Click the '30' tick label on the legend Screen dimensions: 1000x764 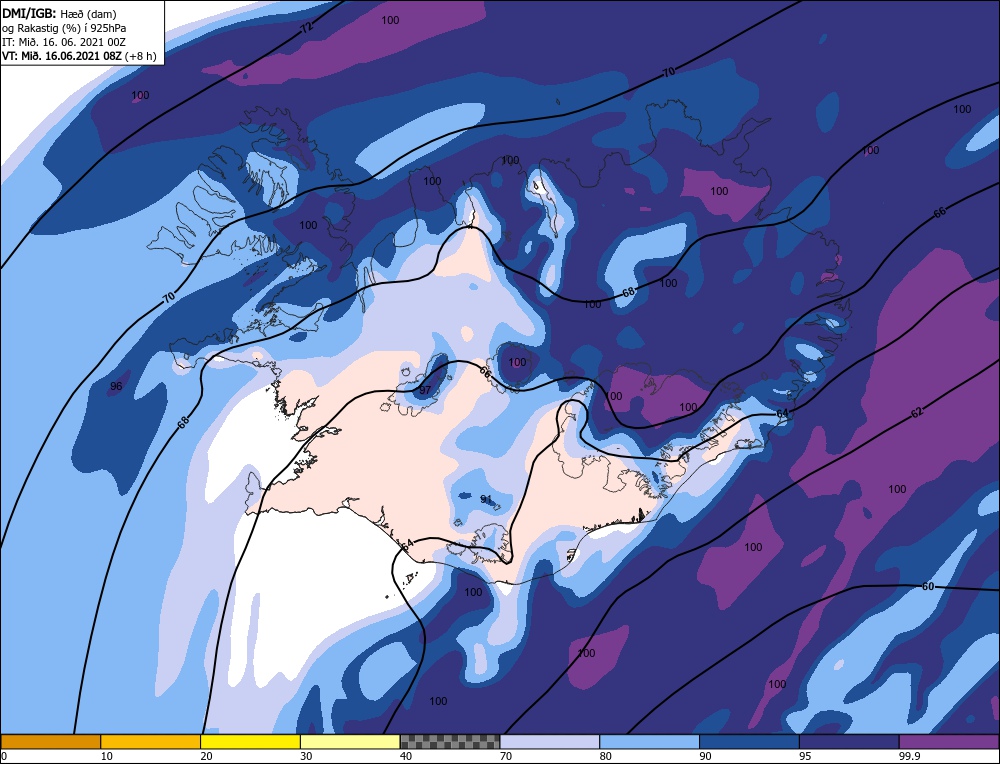pyautogui.click(x=306, y=756)
